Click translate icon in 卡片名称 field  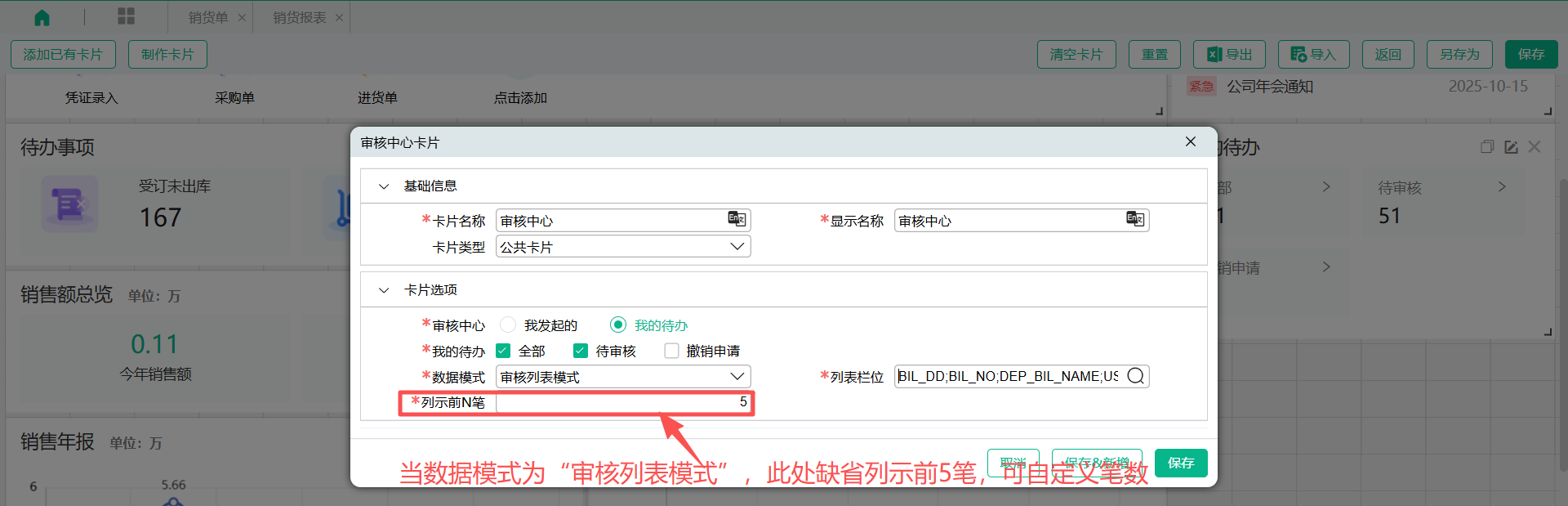pyautogui.click(x=737, y=219)
